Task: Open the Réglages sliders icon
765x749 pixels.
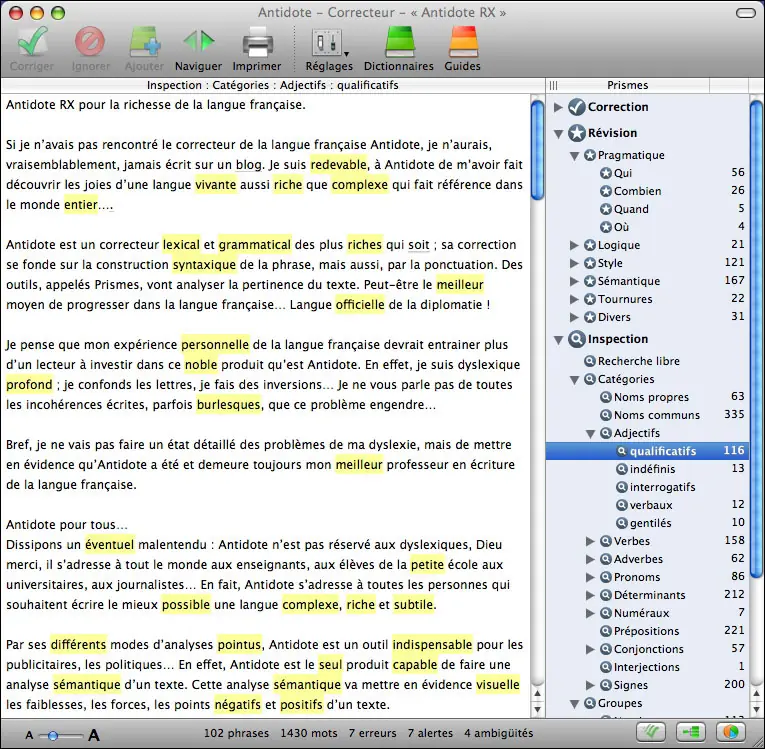Action: tap(329, 43)
